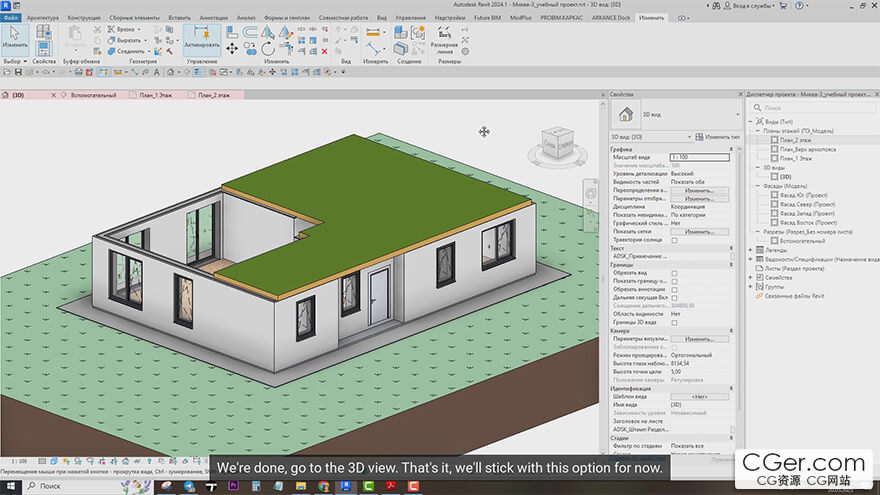This screenshot has width=880, height=495.
Task: Select the Move tool with the four-arrow icon
Action: [232, 48]
